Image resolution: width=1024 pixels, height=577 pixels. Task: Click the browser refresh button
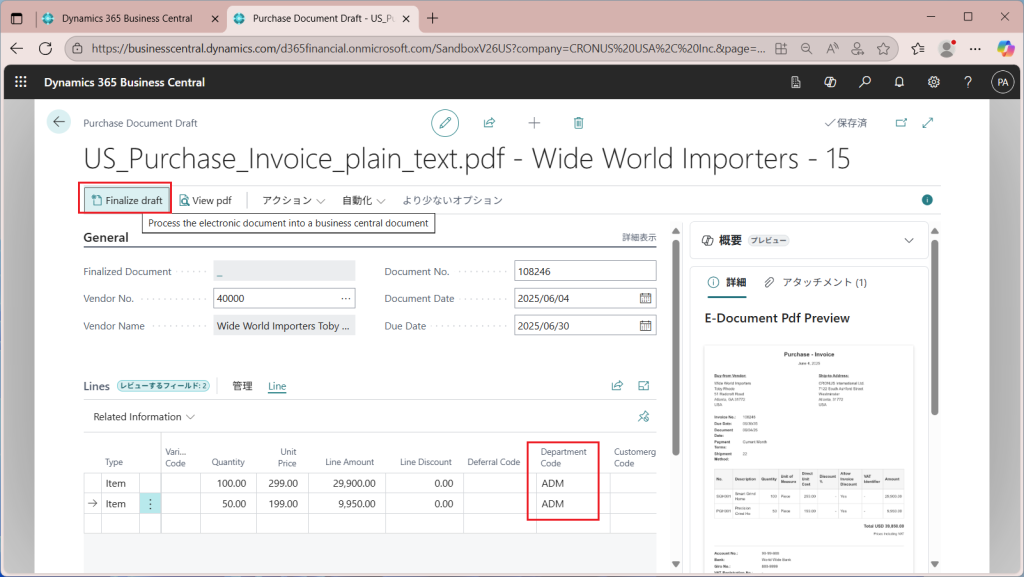[45, 48]
